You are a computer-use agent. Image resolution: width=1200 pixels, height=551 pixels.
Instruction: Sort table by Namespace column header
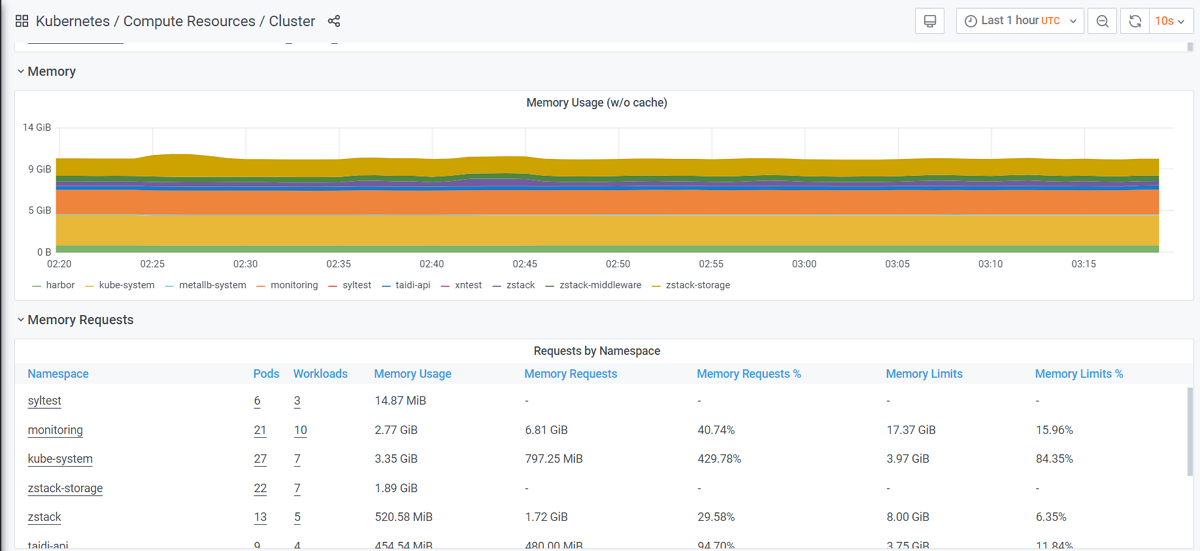(x=58, y=374)
